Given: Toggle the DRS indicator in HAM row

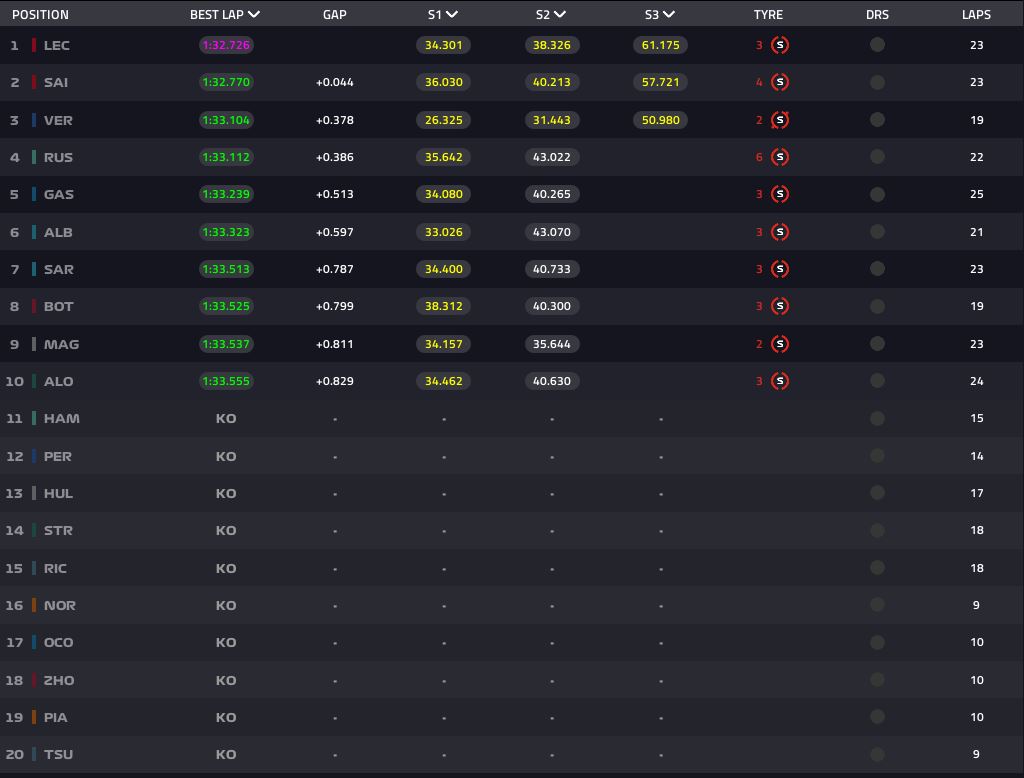Looking at the screenshot, I should (x=877, y=418).
